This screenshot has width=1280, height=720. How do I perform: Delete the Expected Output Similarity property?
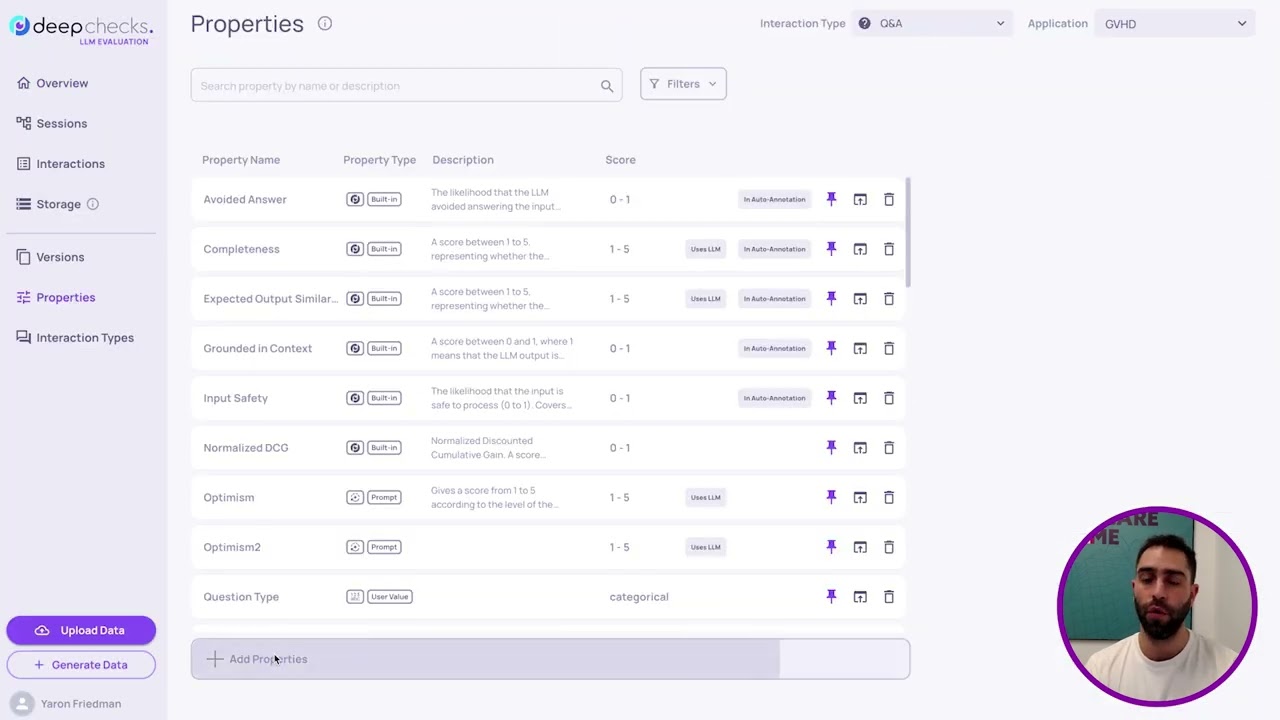point(889,298)
